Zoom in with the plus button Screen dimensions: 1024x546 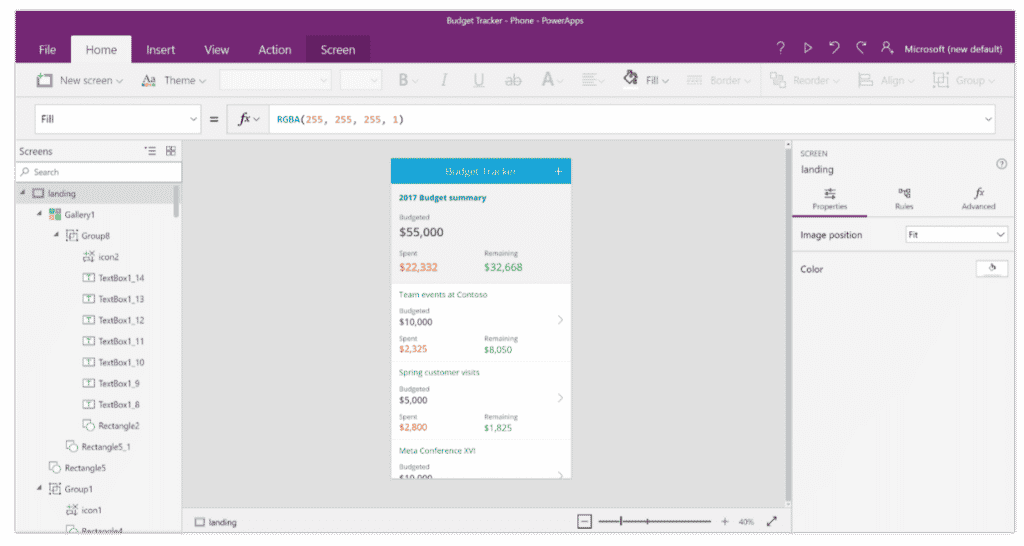[x=725, y=521]
